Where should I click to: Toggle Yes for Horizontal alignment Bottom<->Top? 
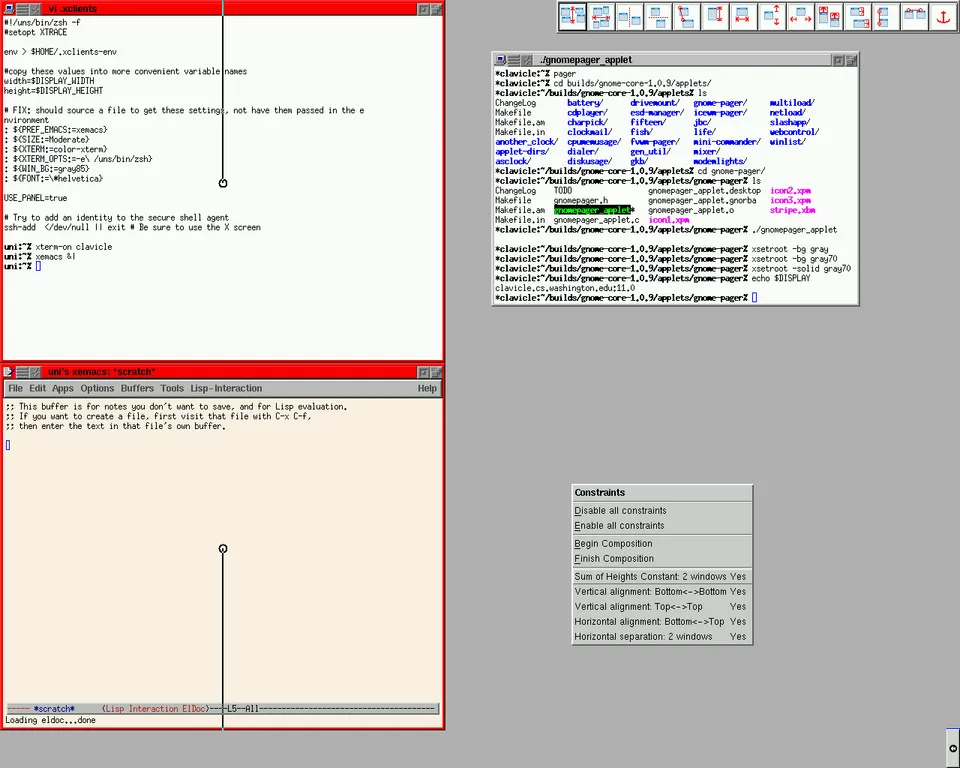(x=738, y=622)
